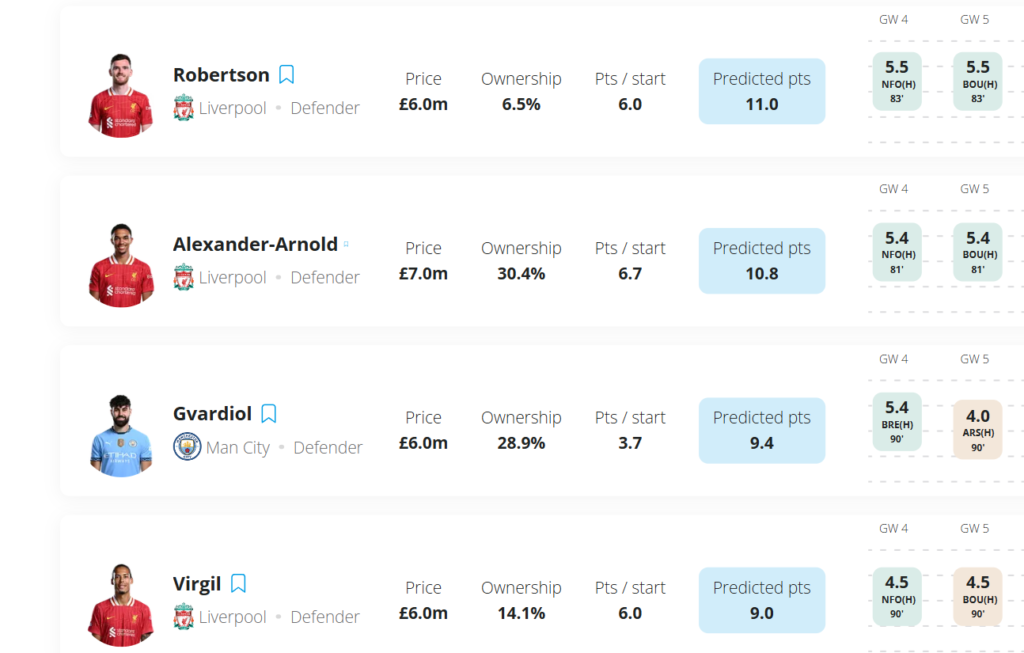Screen dimensions: 1024x653
Task: Click Virgil's GW 5 BOU(H) fixture cell
Action: (977, 597)
